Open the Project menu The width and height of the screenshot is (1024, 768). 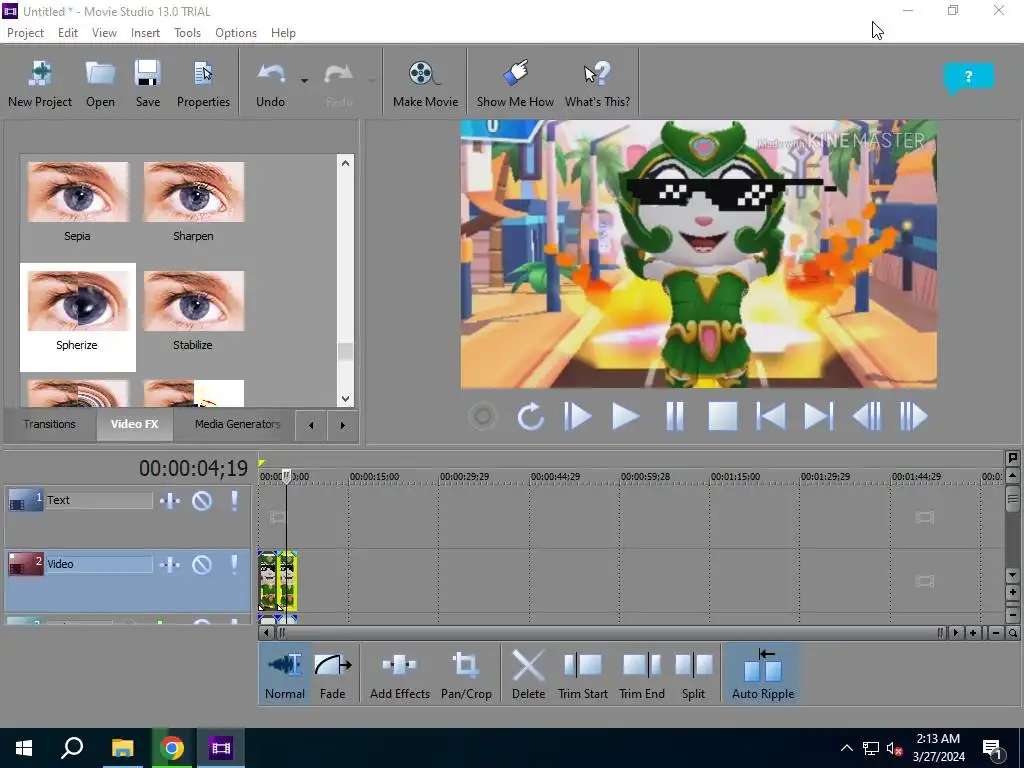pos(25,33)
